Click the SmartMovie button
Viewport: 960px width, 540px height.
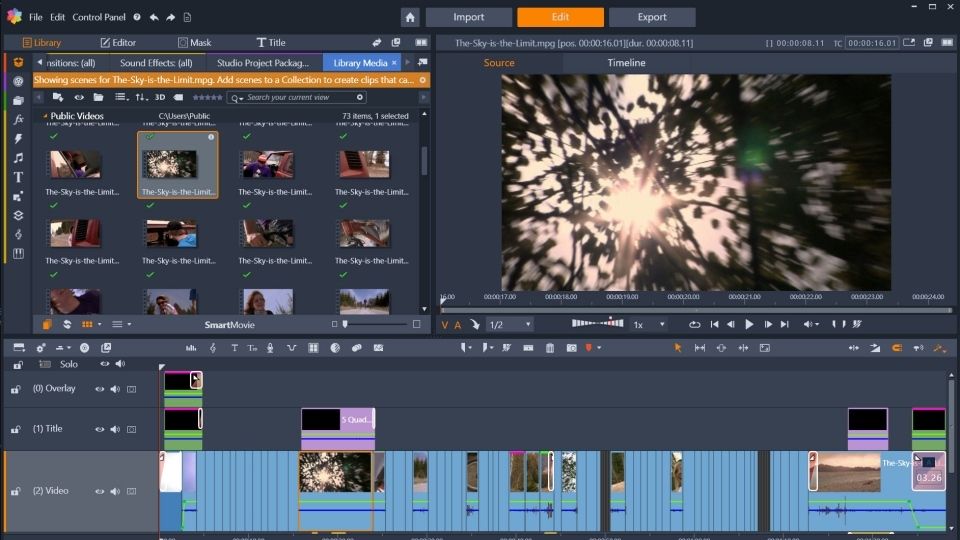coord(231,324)
